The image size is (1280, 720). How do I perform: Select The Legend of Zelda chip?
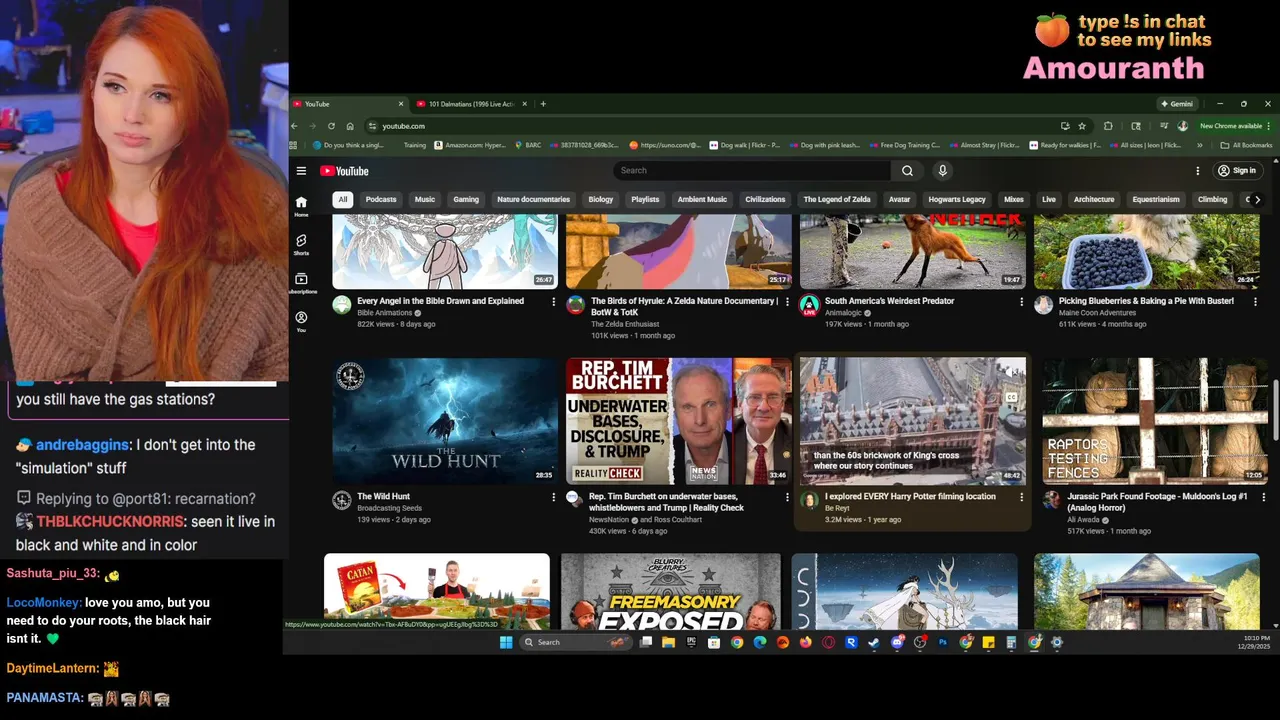[837, 199]
